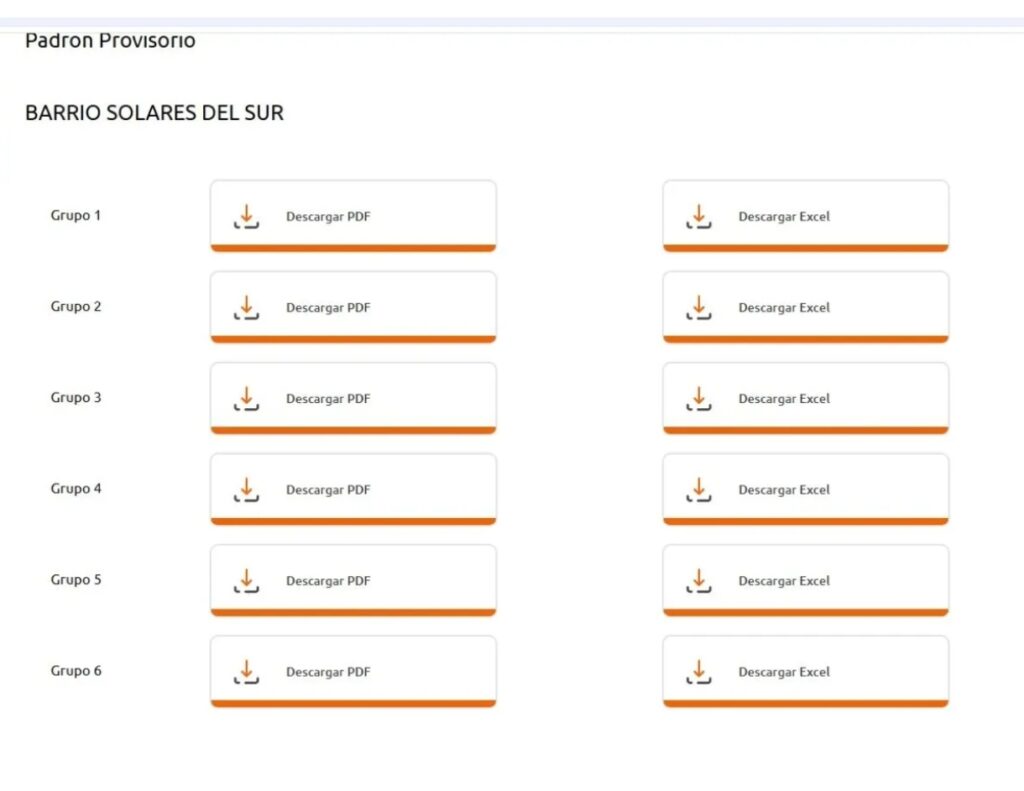Click the download icon for Grupo 3 Excel

(699, 398)
